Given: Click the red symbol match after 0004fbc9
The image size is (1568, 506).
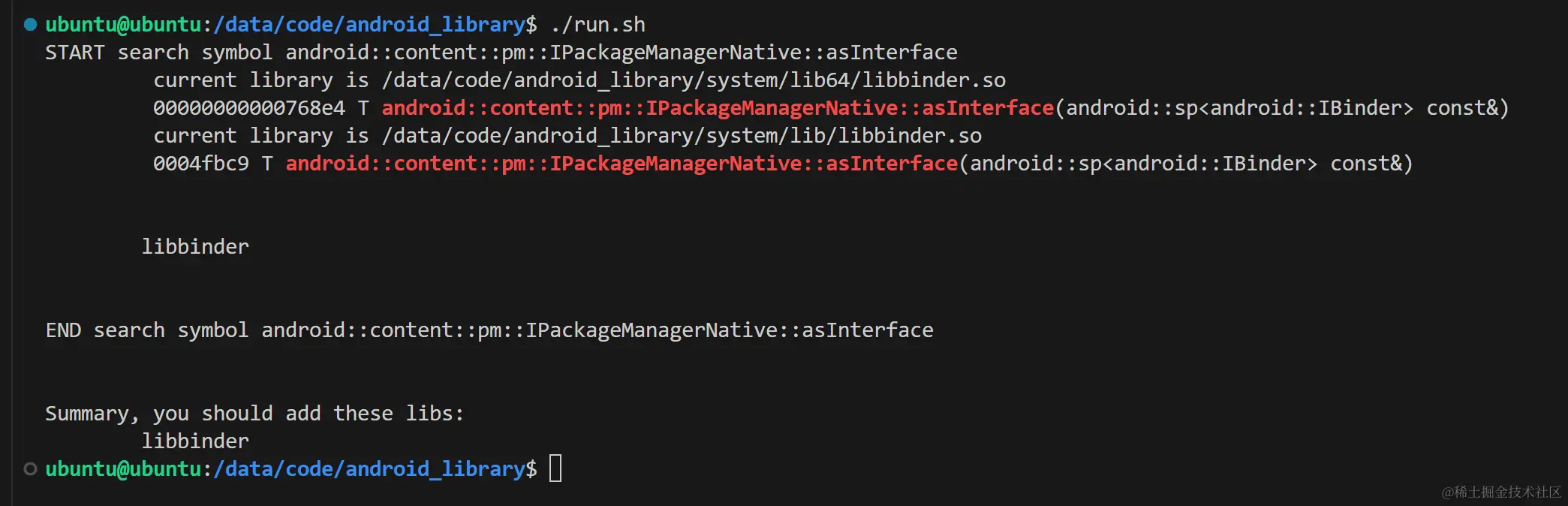Looking at the screenshot, I should (621, 164).
